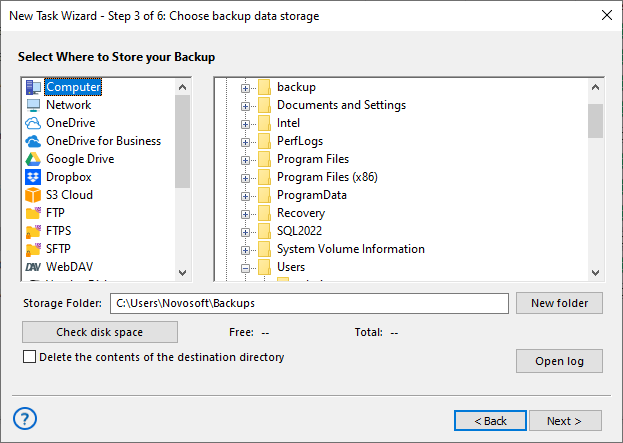Viewport: 623px width, 443px height.
Task: Select OneDrive for Business icon
Action: (33, 141)
